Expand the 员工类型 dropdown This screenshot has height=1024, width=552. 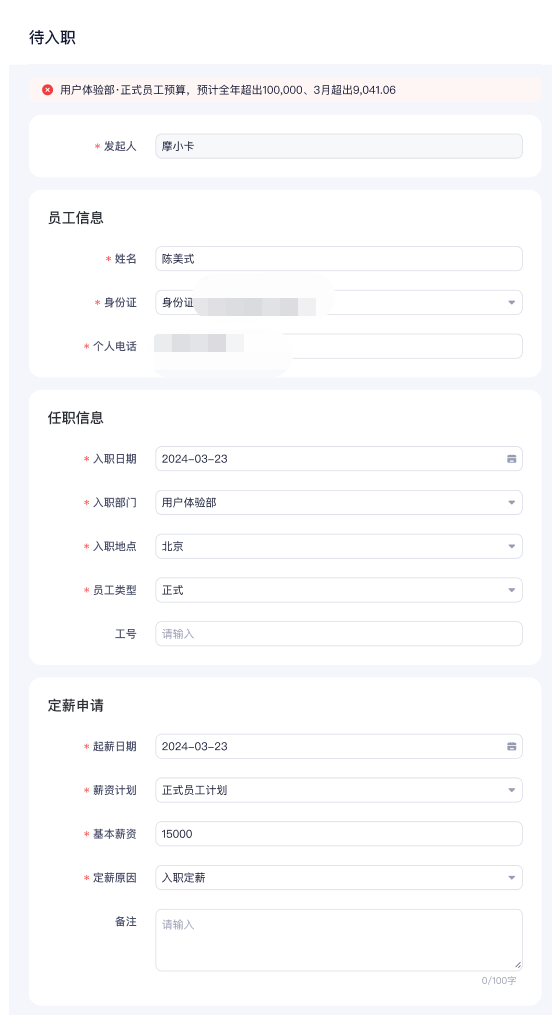click(x=338, y=590)
